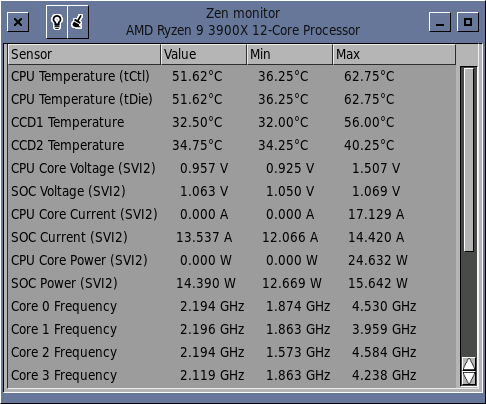The width and height of the screenshot is (486, 404).
Task: Select the Core 3 Frequency row
Action: click(232, 375)
